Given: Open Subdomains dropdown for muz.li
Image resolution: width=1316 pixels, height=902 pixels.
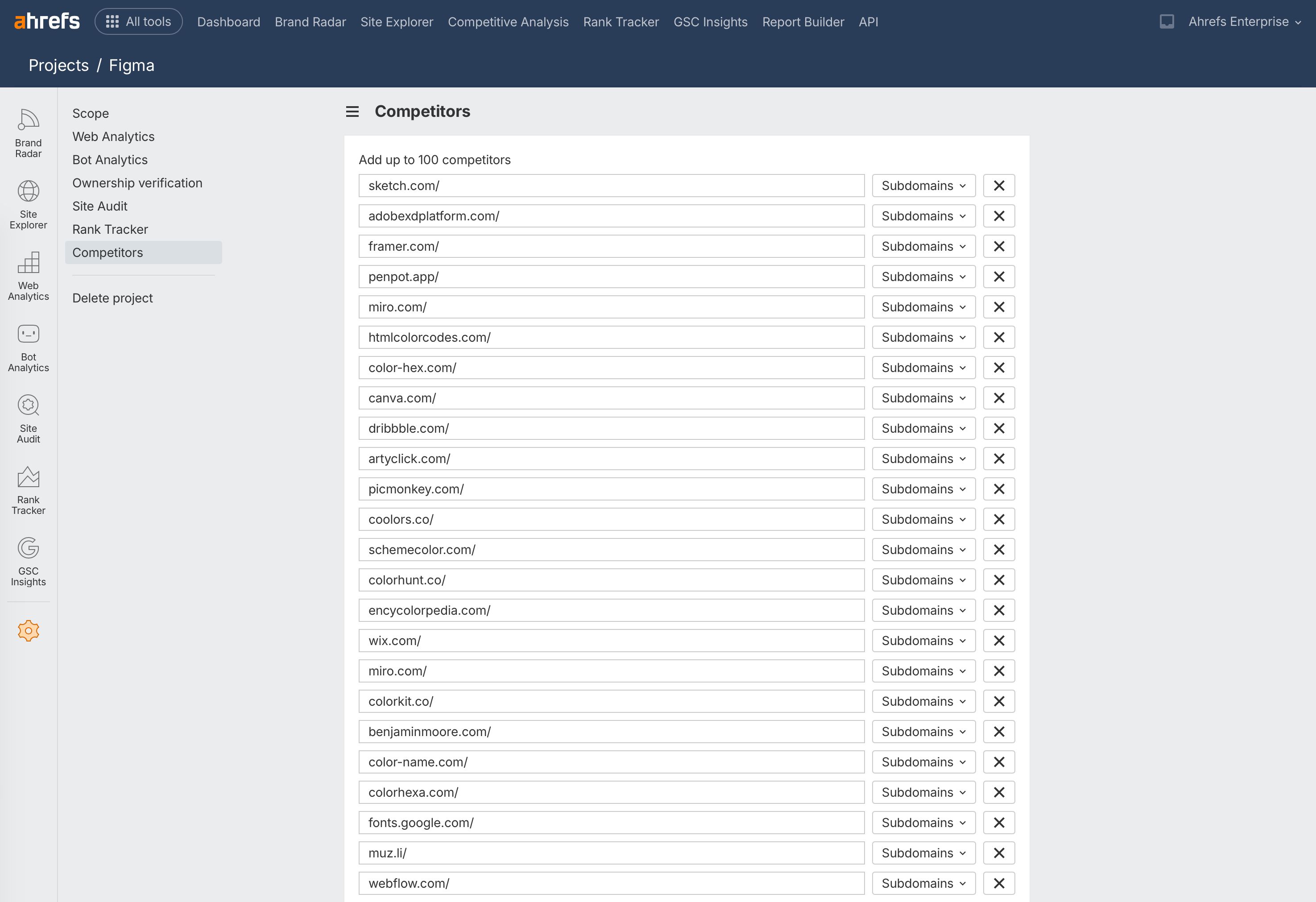Looking at the screenshot, I should coord(923,853).
